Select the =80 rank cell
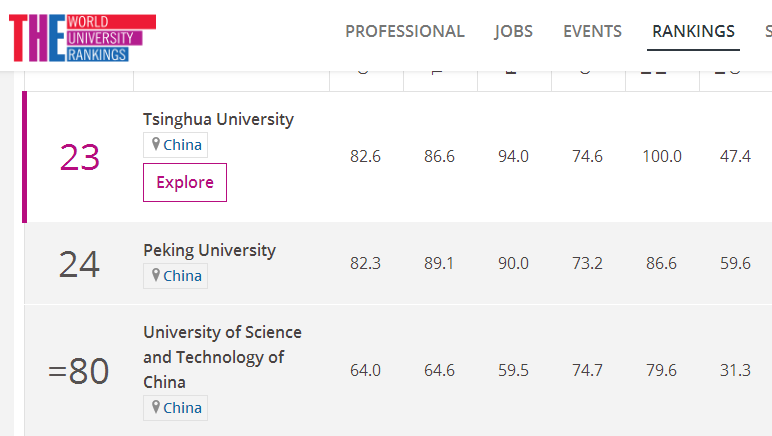The width and height of the screenshot is (772, 436). (x=79, y=371)
